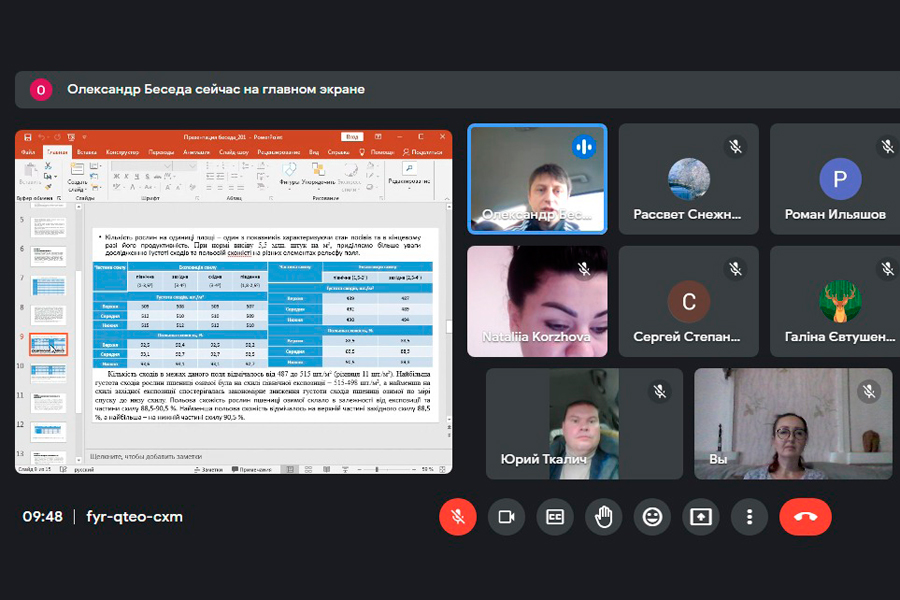Unmute your microphone with the red mic button
Image resolution: width=900 pixels, height=600 pixels.
[x=457, y=517]
